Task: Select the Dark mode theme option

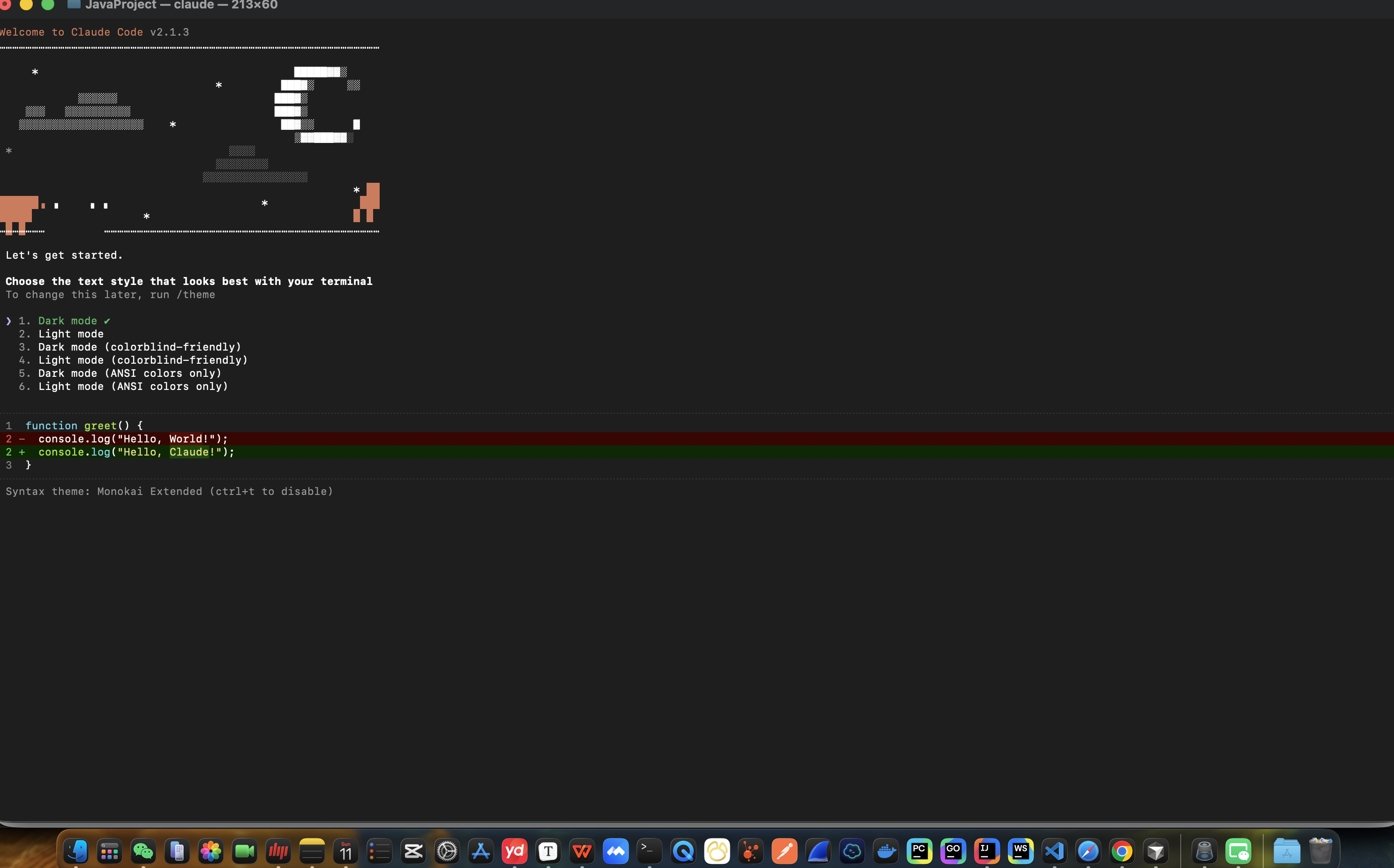Action: 67,321
